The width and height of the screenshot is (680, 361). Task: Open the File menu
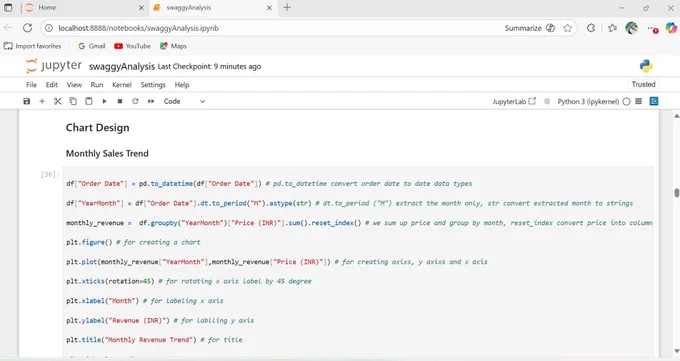(x=31, y=85)
